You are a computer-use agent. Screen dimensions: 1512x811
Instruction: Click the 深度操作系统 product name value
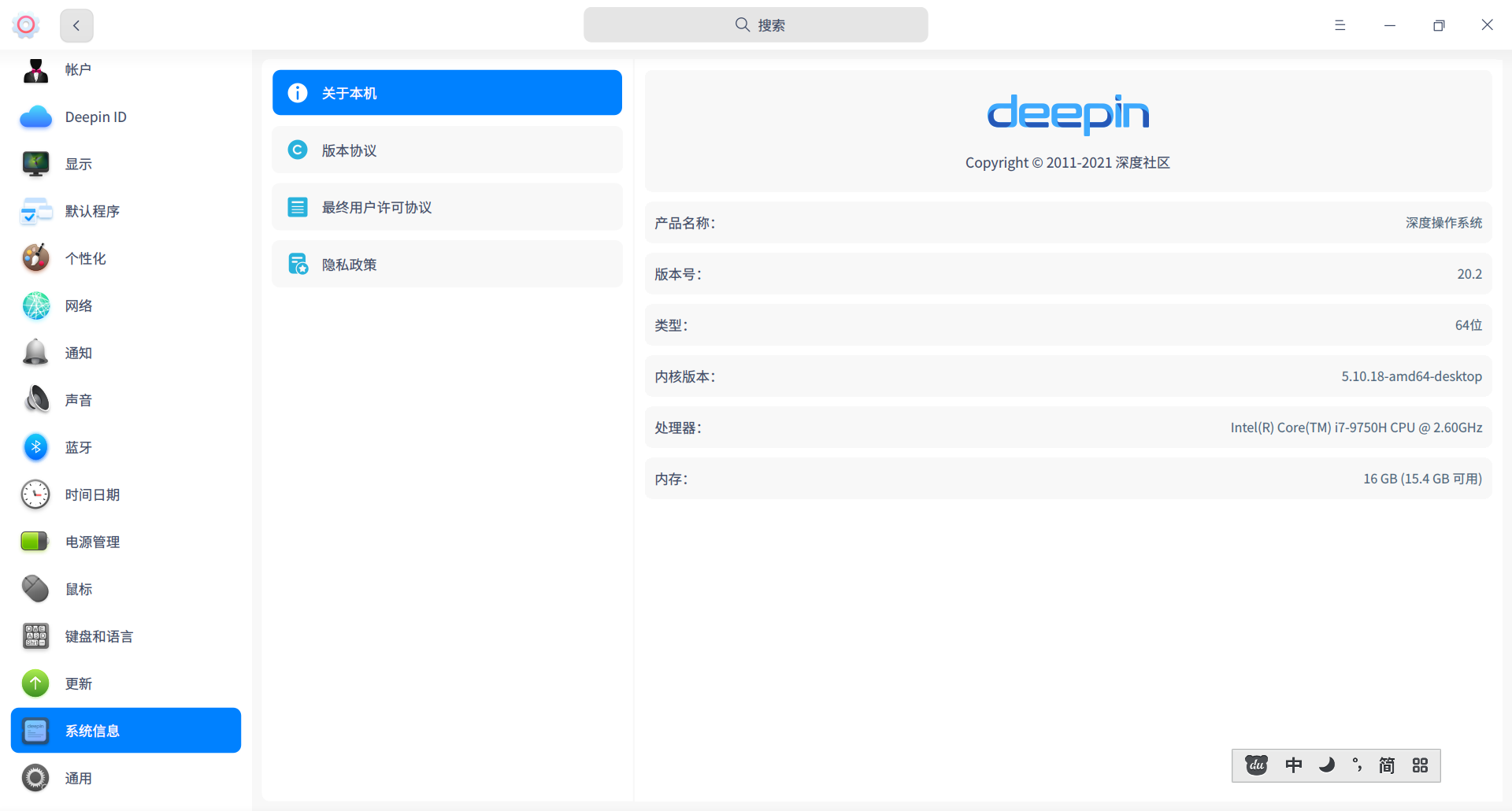tap(1443, 223)
